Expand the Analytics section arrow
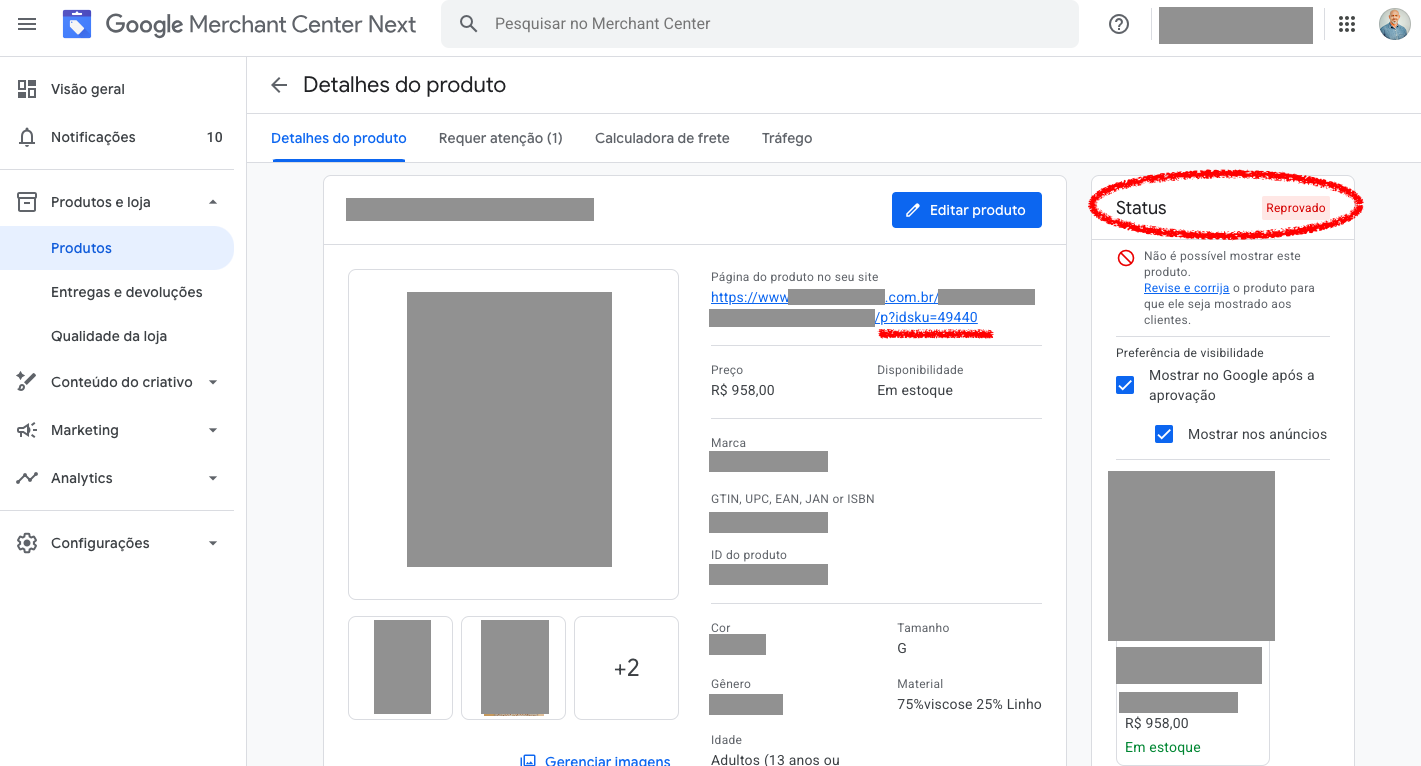 click(212, 478)
